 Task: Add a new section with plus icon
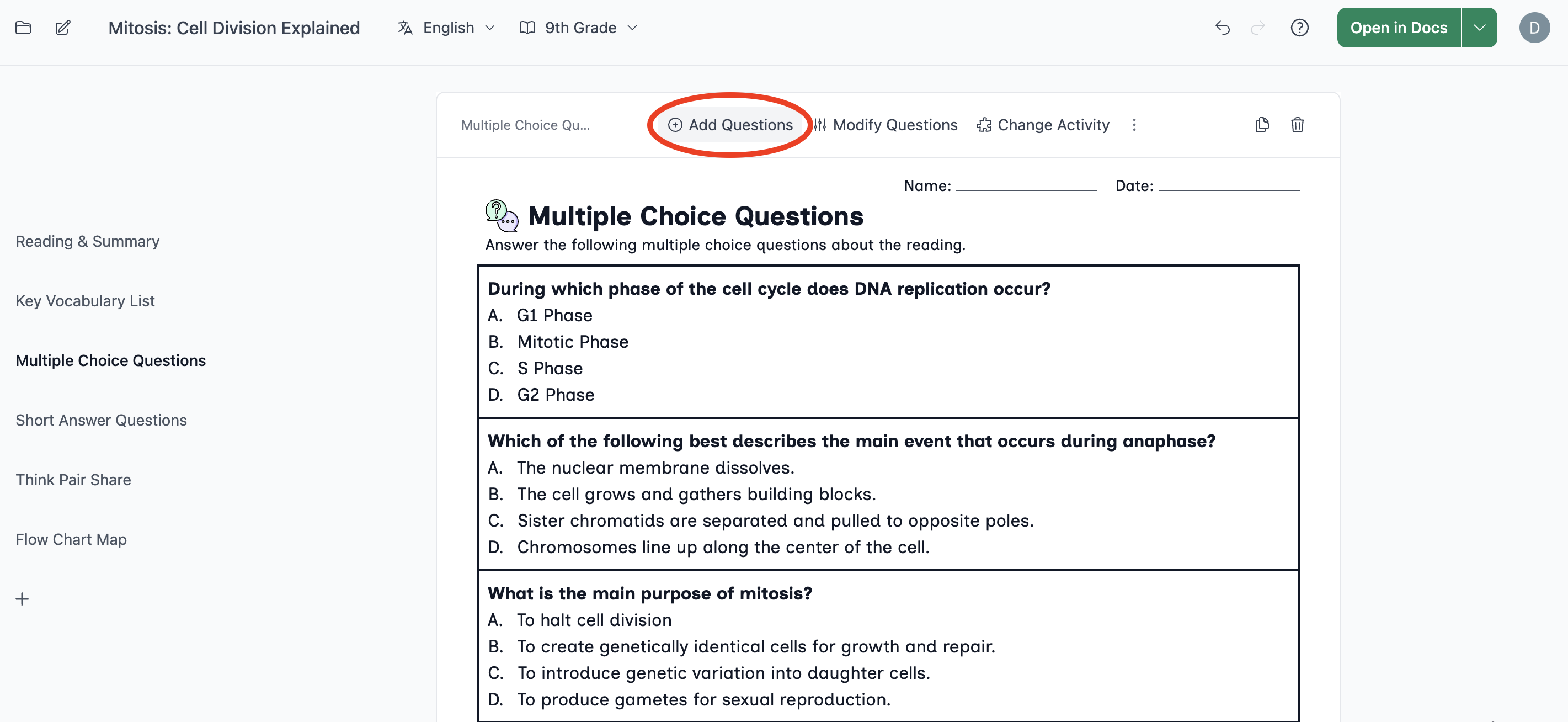click(x=22, y=599)
